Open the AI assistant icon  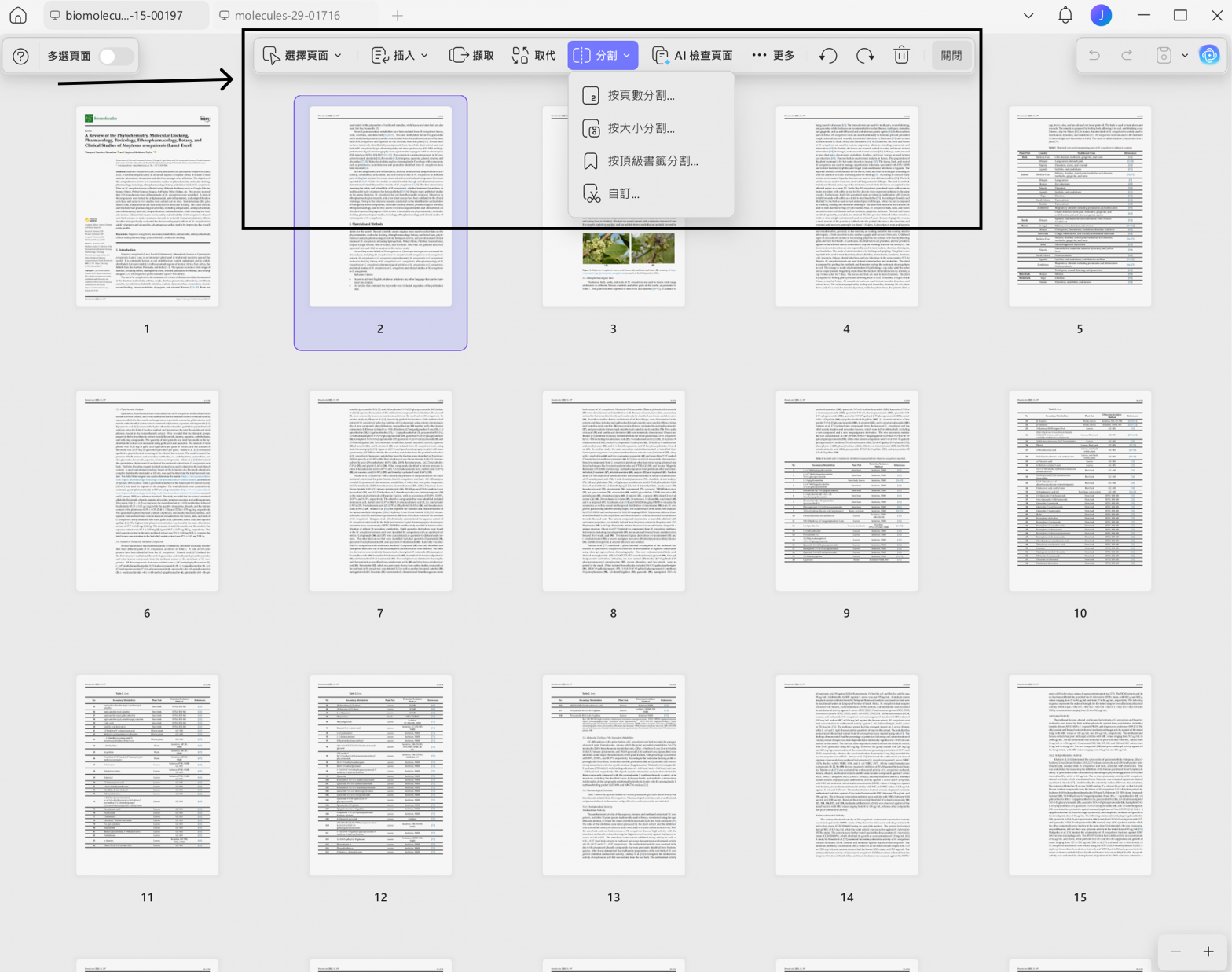(1209, 55)
